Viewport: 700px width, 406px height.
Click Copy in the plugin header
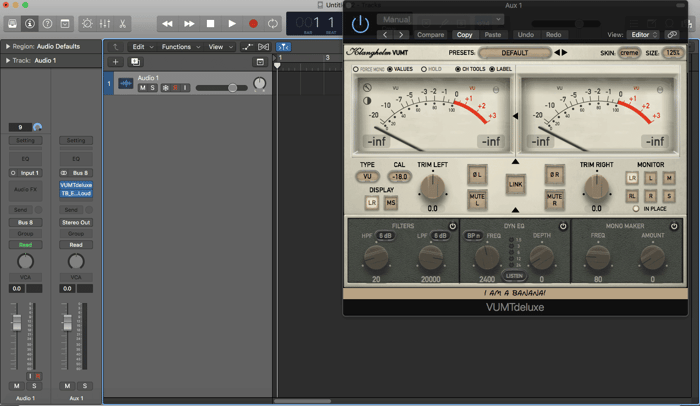[x=464, y=34]
